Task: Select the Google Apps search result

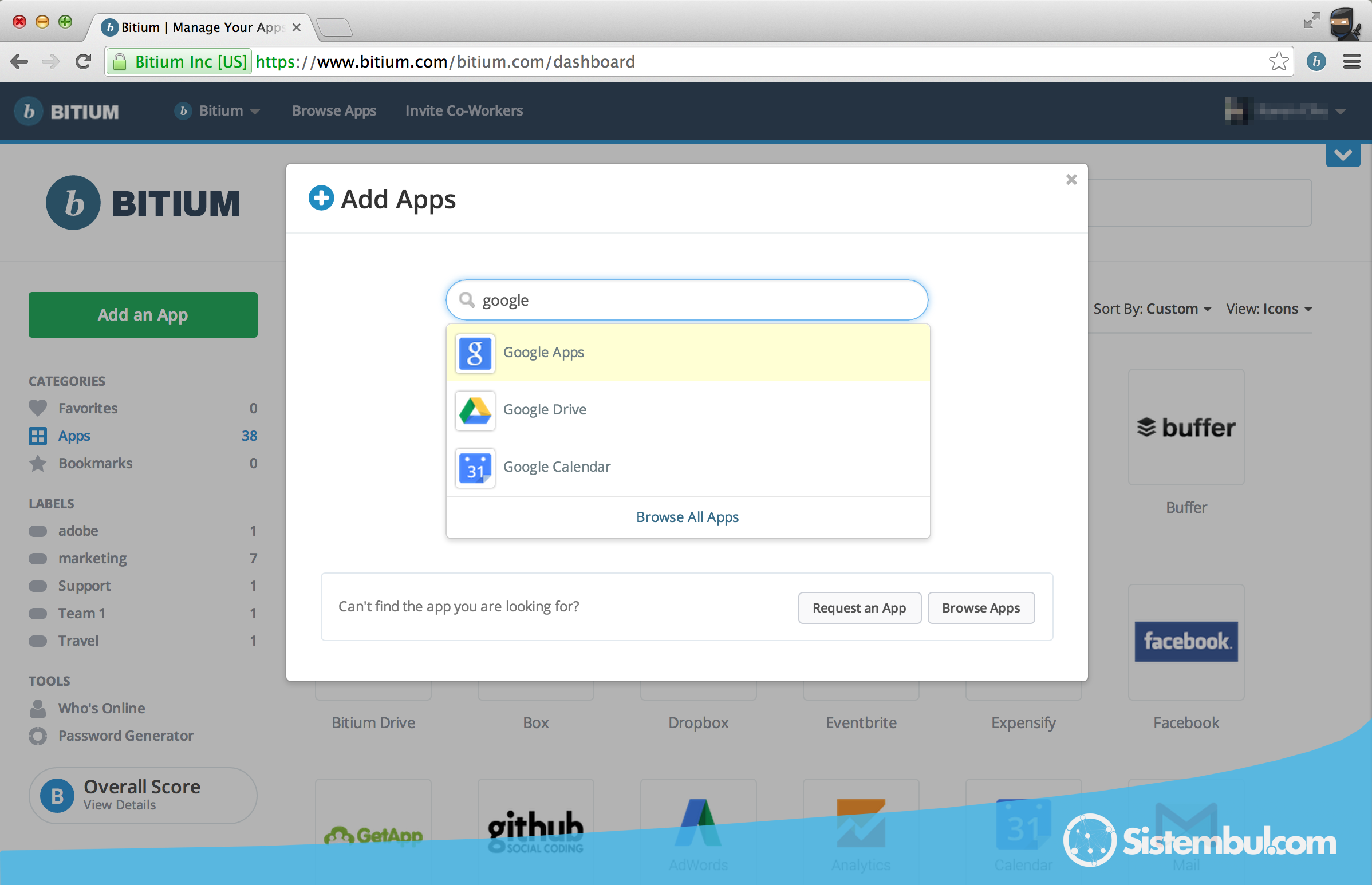Action: click(x=688, y=353)
